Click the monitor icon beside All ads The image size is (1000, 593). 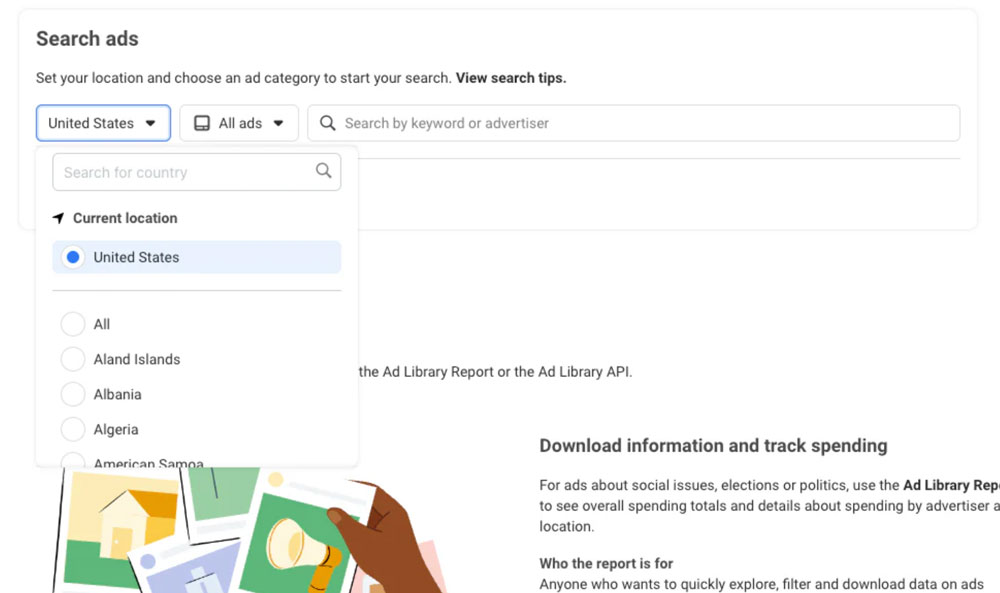pos(202,123)
